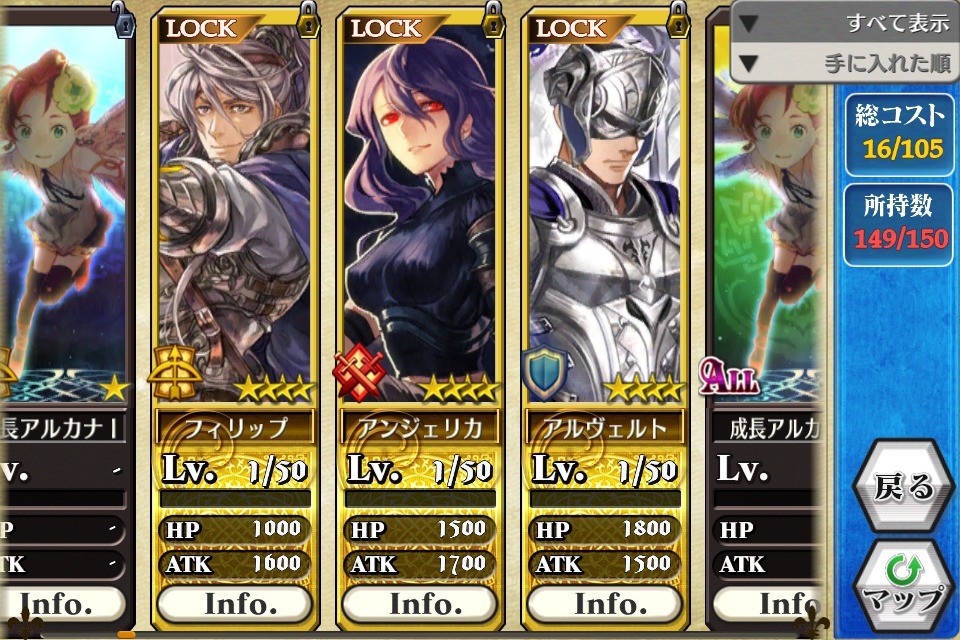Click the four-star rating on アンジェリカ card
This screenshot has height=640, width=960.
point(460,389)
